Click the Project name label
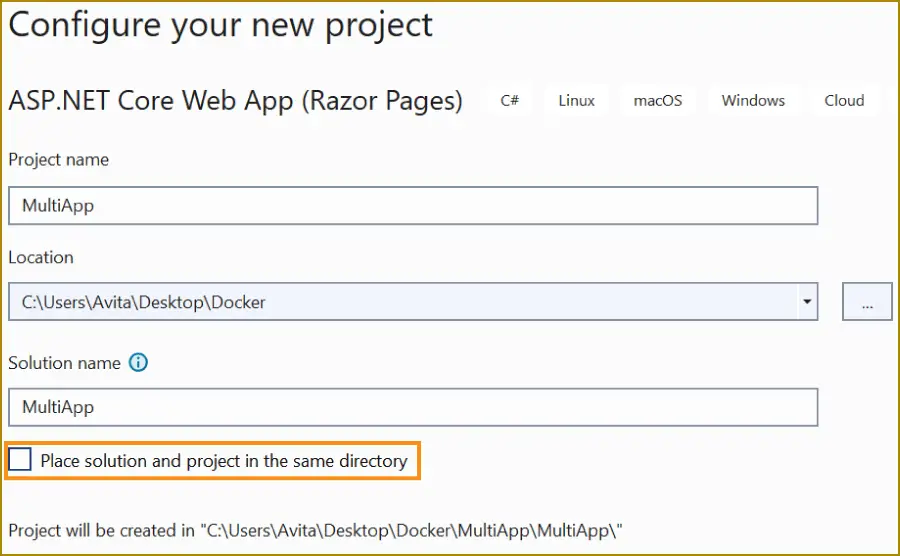 coord(59,160)
